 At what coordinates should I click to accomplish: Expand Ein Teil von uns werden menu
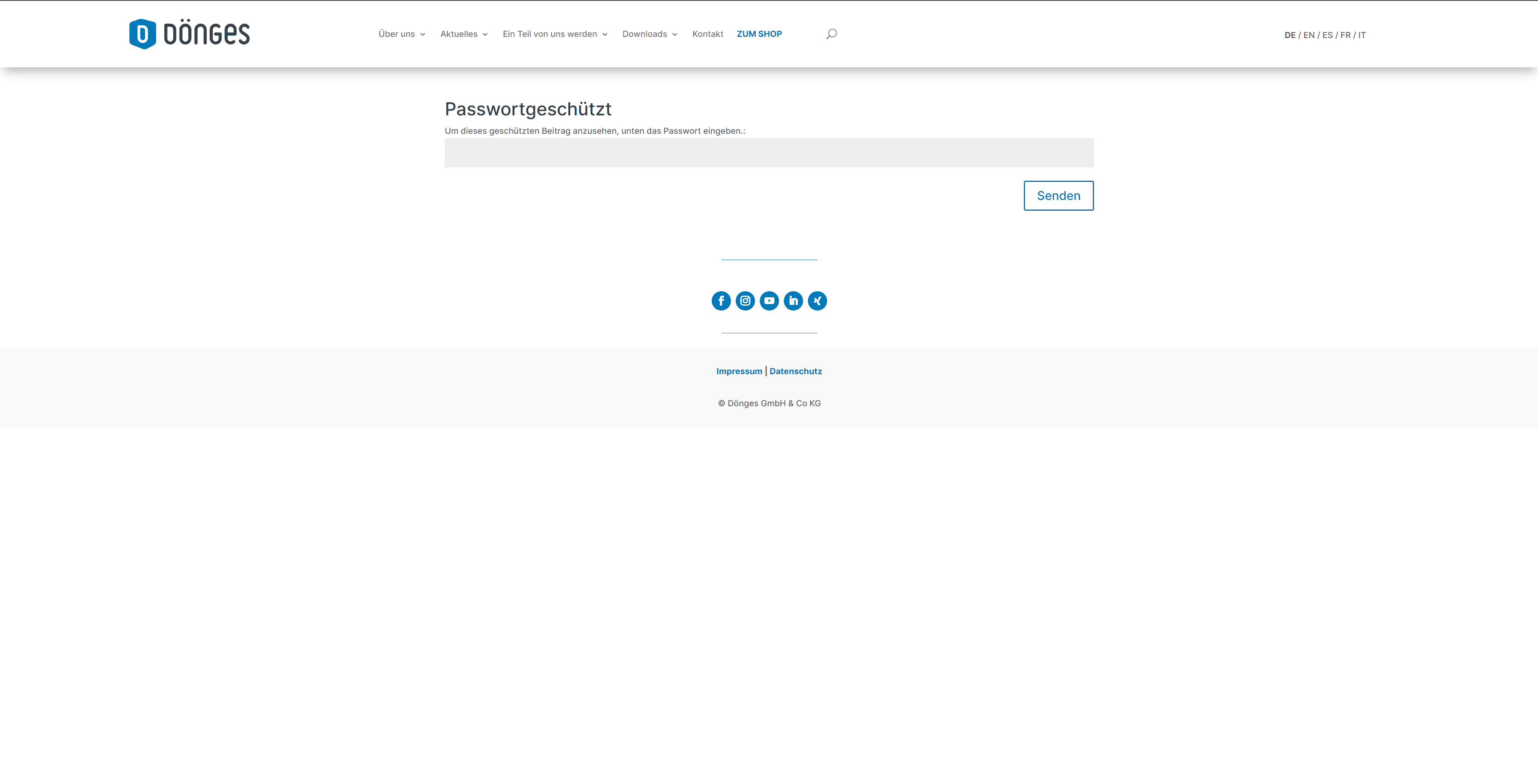click(555, 34)
